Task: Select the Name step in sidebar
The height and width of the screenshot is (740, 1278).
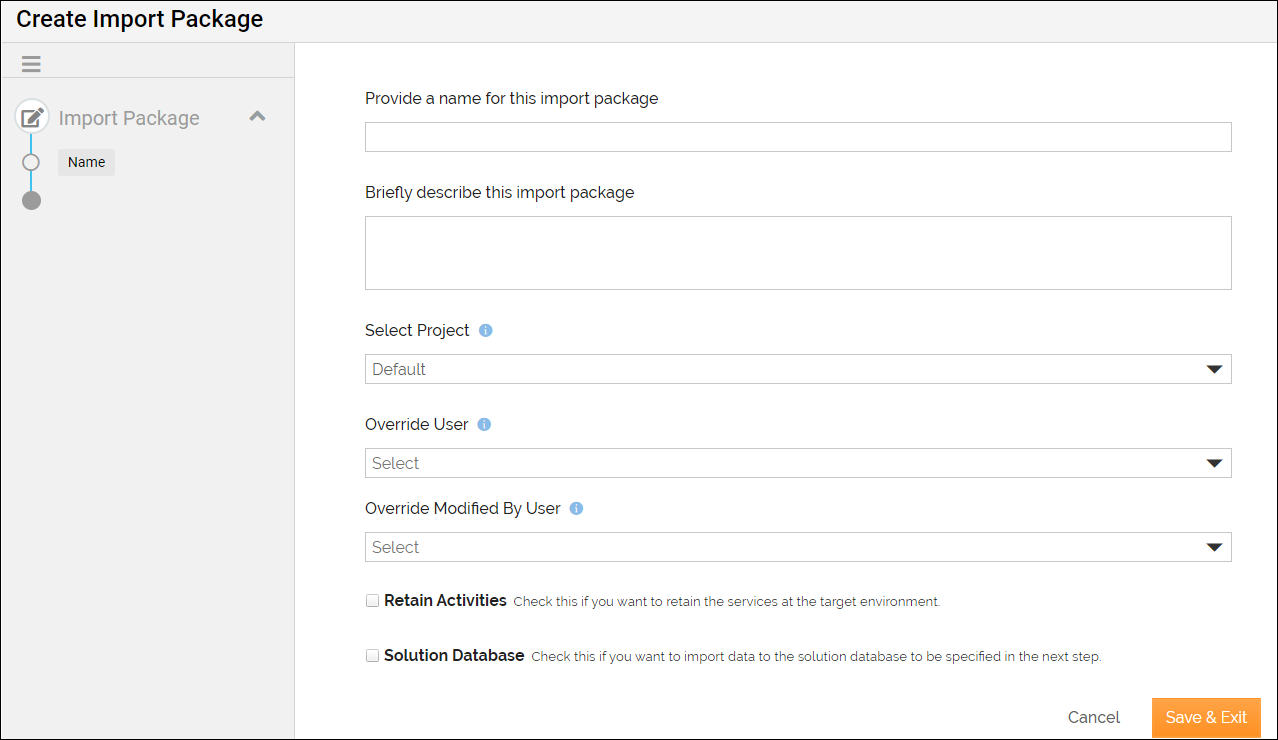Action: point(86,162)
